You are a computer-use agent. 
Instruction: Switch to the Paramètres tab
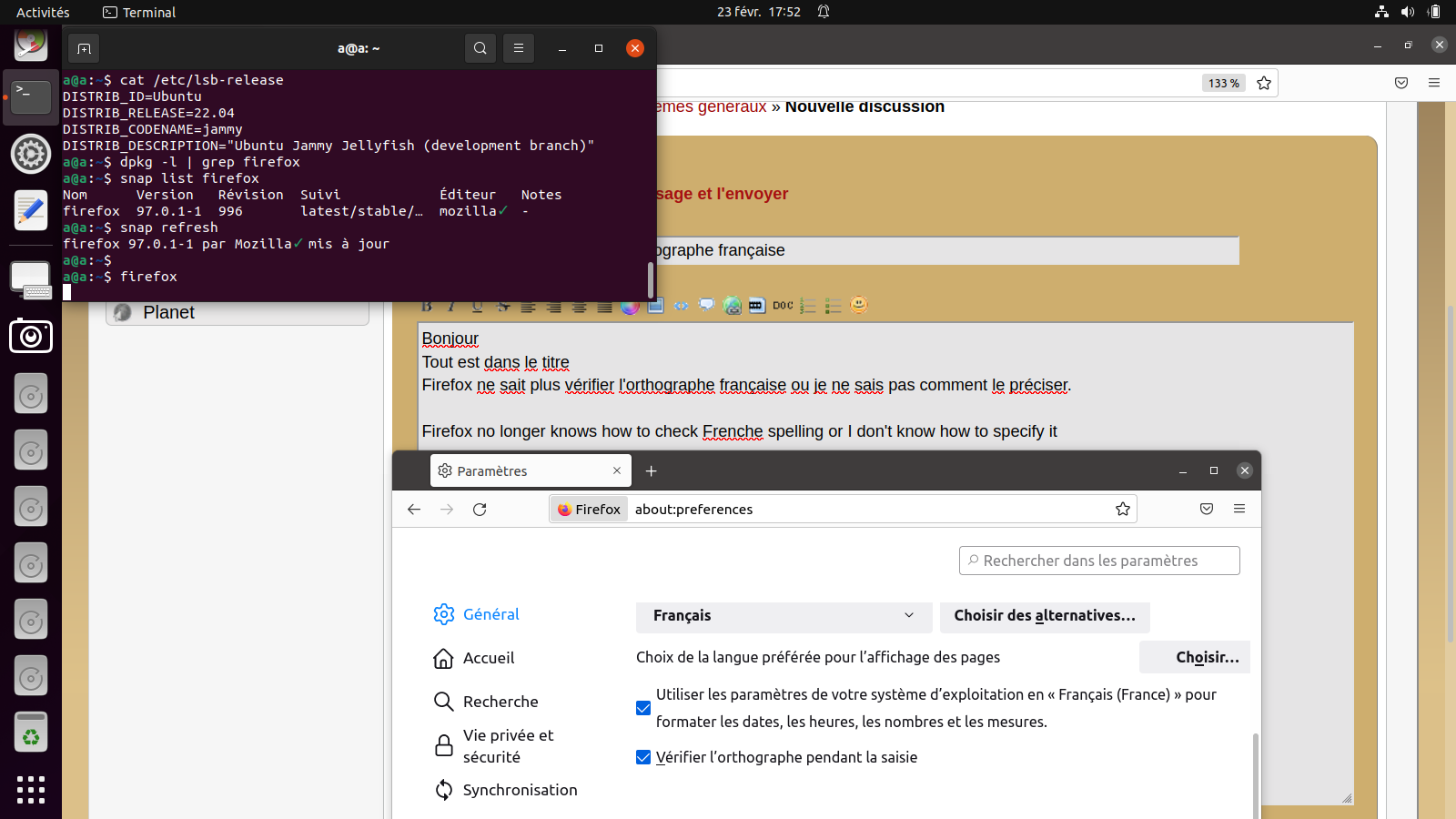[x=519, y=470]
